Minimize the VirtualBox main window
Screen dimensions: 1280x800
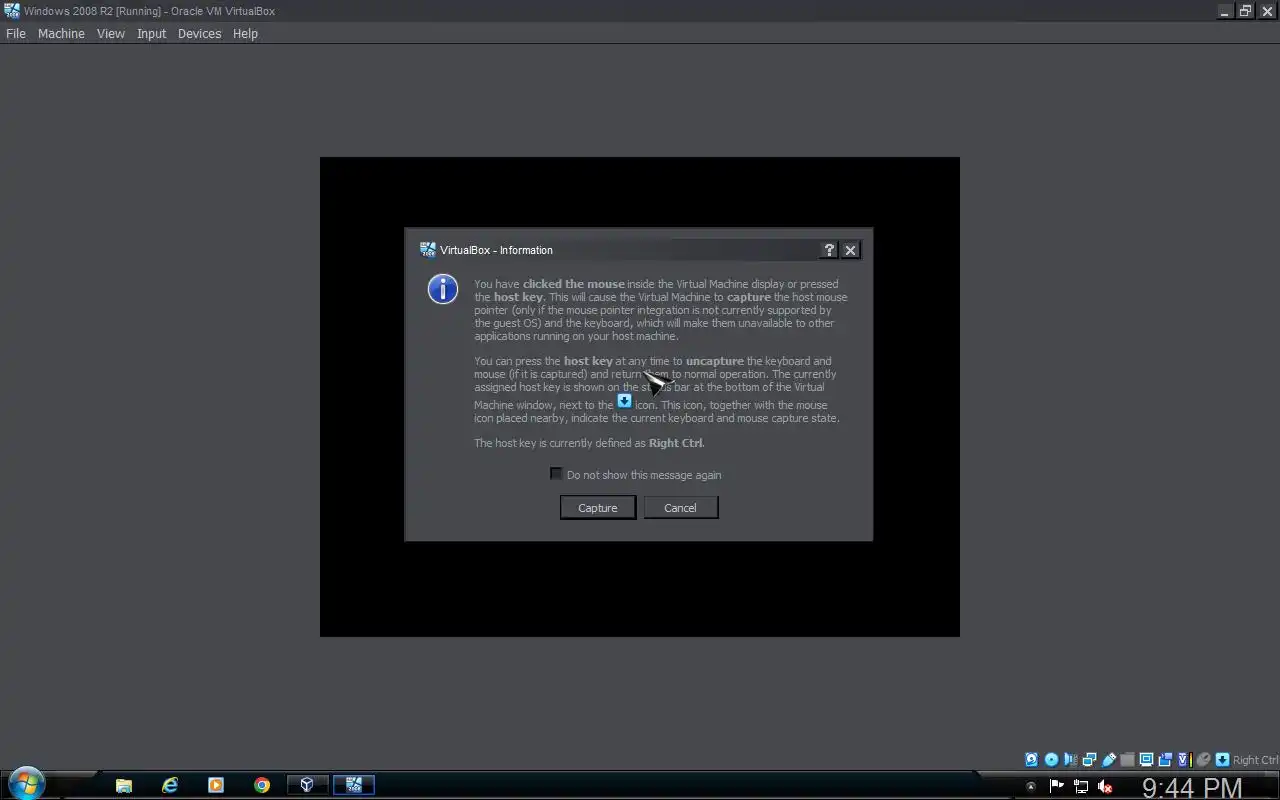pyautogui.click(x=1225, y=11)
